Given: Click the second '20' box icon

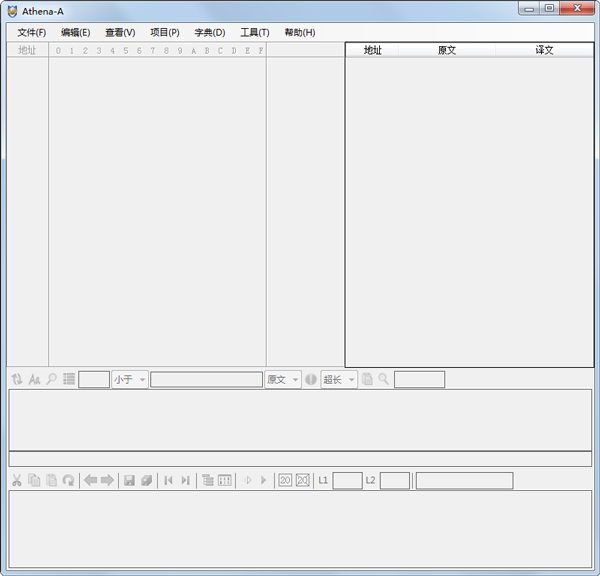Looking at the screenshot, I should (x=303, y=480).
